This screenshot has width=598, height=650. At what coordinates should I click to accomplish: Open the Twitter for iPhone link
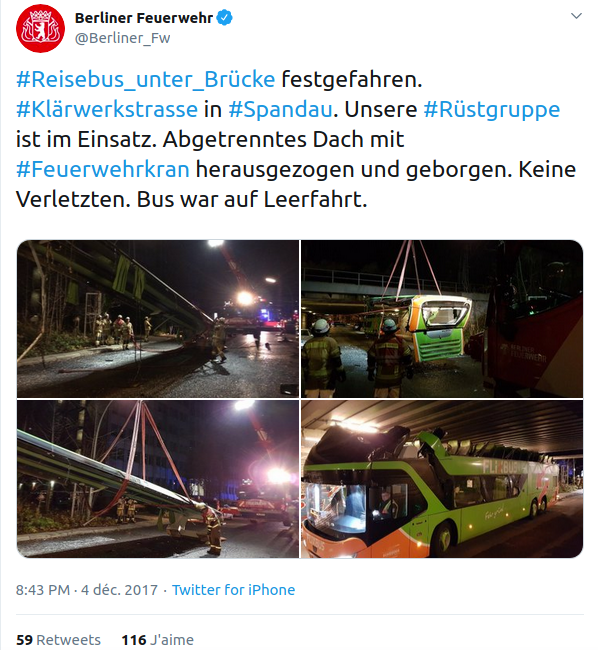click(233, 589)
